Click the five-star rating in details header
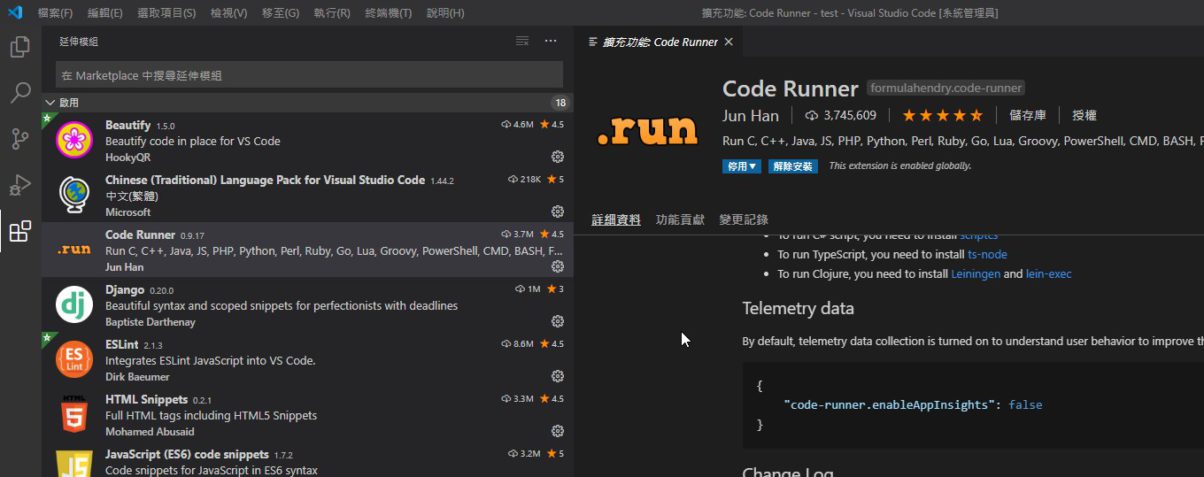Viewport: 1204px width, 477px height. [943, 116]
